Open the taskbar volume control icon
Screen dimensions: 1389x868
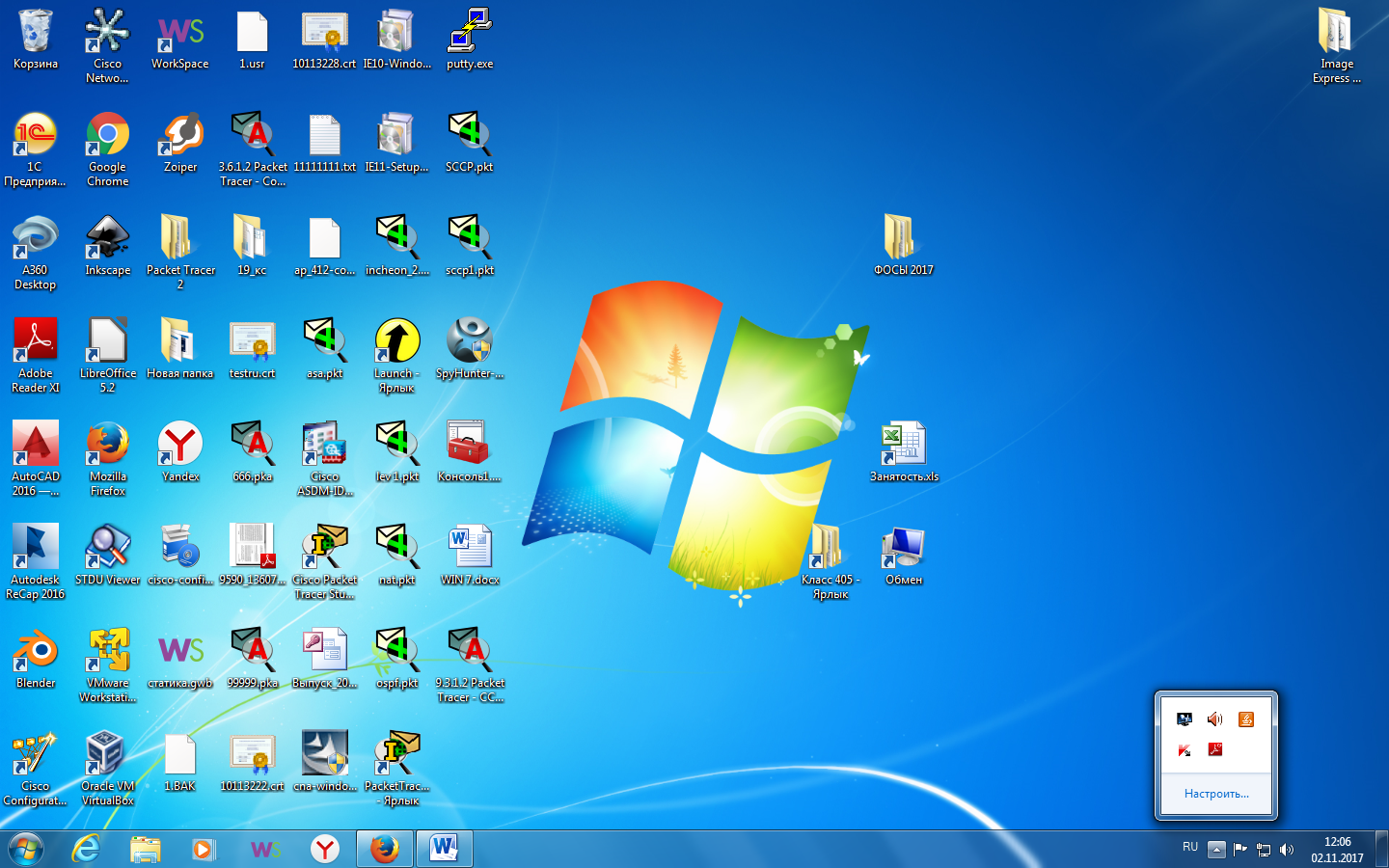(x=1287, y=850)
